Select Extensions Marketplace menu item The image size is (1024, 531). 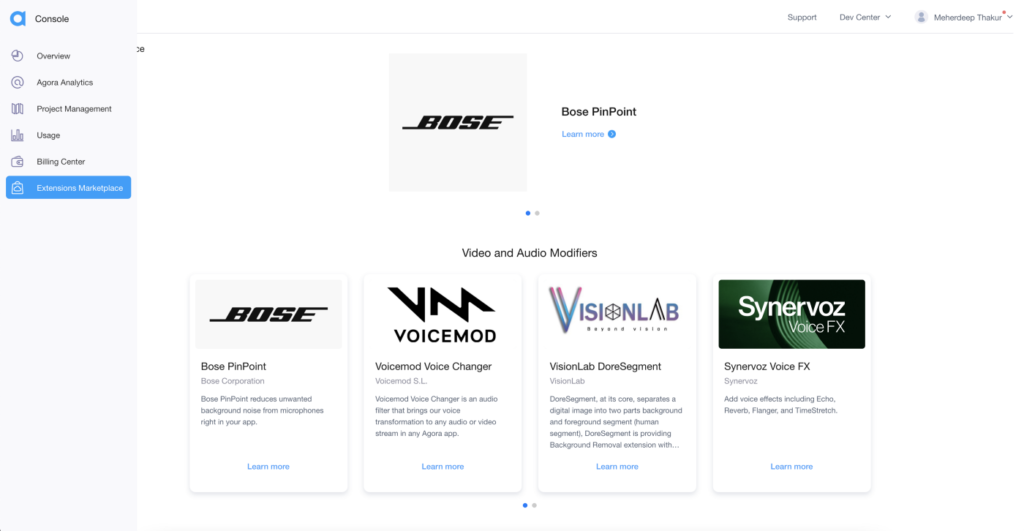point(68,187)
